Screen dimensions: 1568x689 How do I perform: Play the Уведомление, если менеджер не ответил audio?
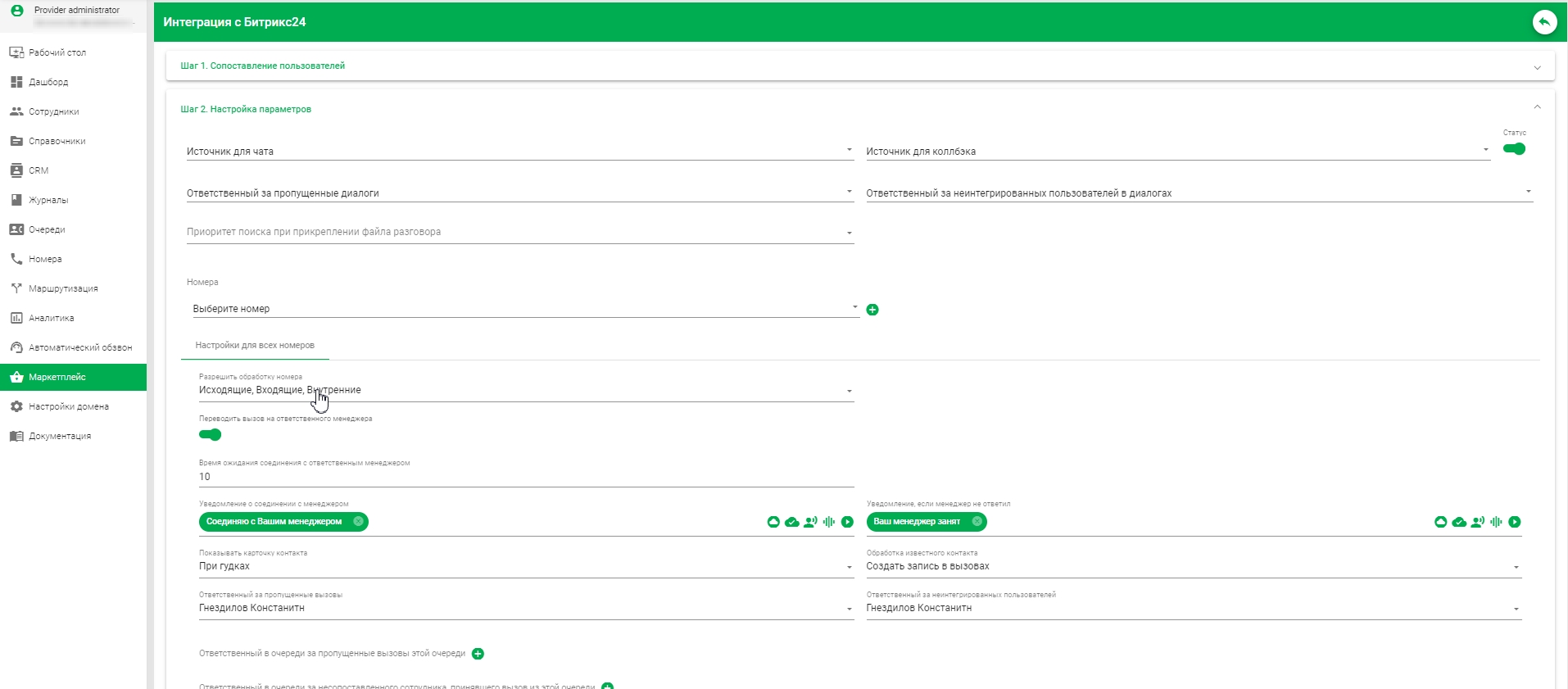point(1515,522)
